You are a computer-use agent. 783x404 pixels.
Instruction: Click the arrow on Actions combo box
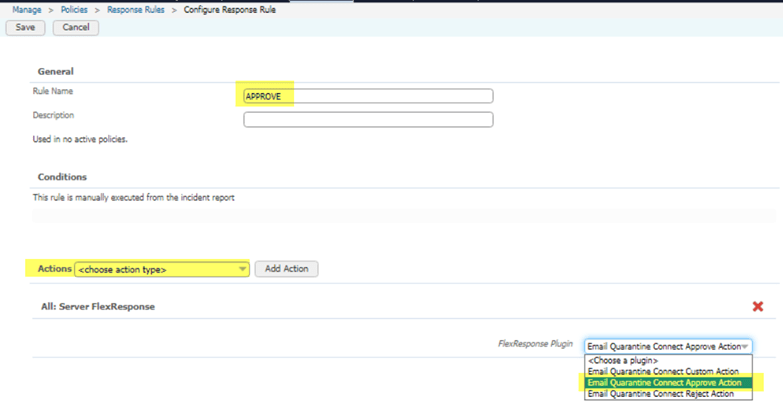[243, 269]
